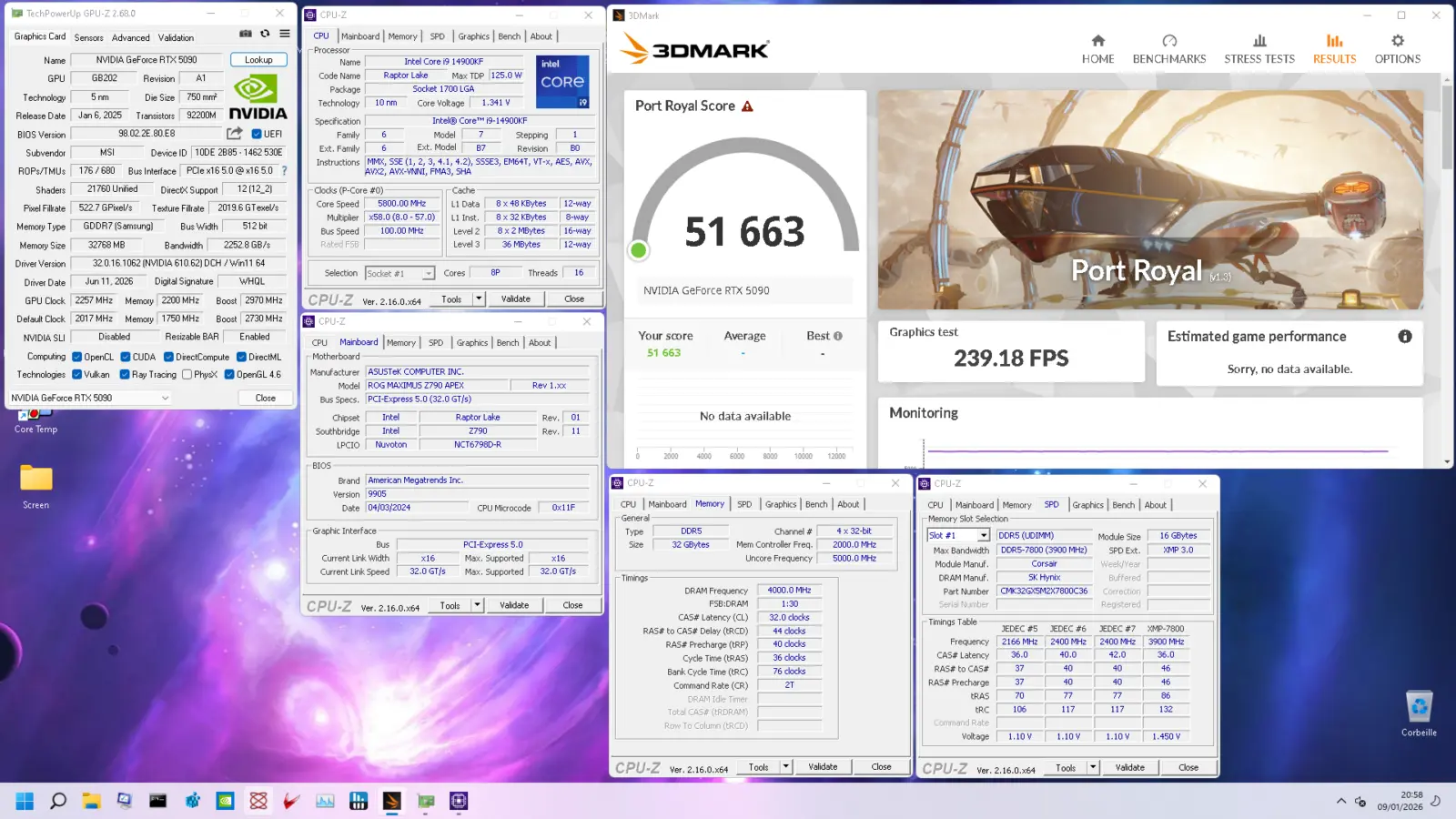Click the Intel Core i9 logo in CPU-Z
The width and height of the screenshot is (1456, 819).
tap(562, 82)
